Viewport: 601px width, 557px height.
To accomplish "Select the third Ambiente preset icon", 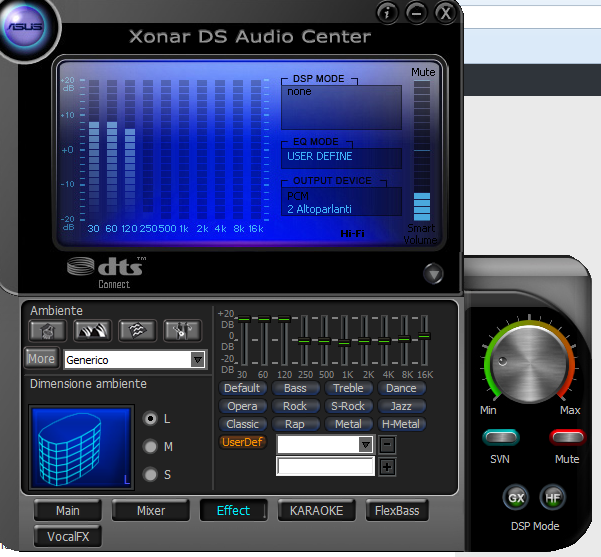I will [x=138, y=330].
